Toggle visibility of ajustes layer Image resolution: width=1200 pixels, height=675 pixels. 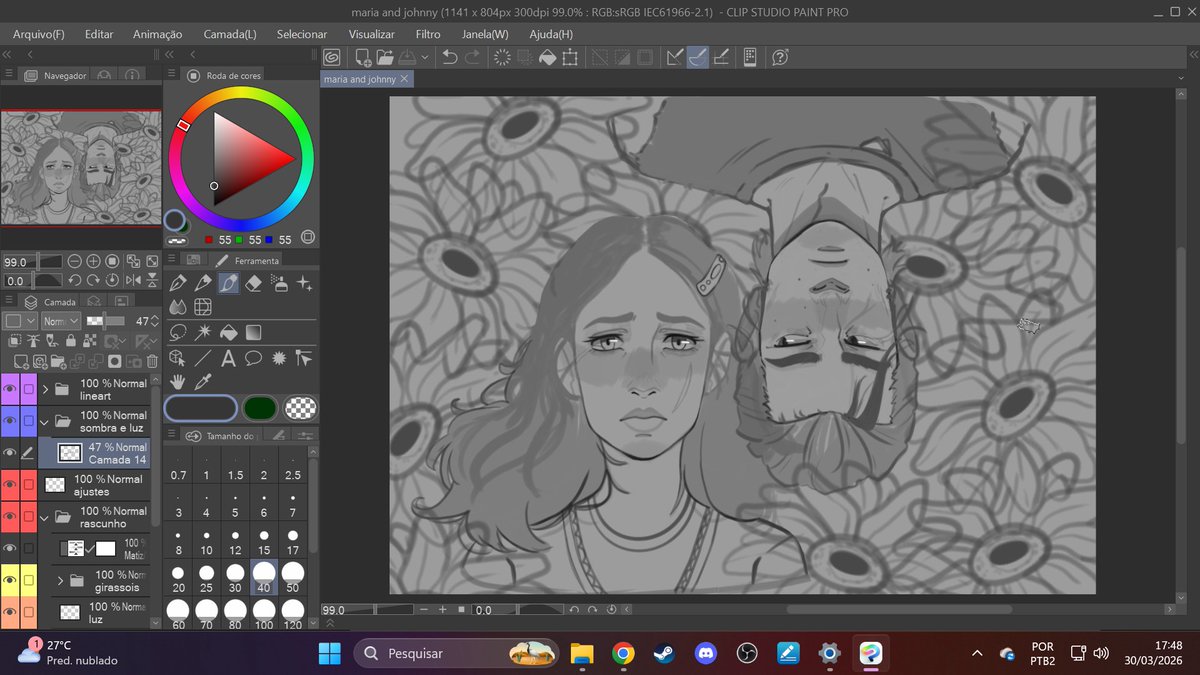coord(11,485)
